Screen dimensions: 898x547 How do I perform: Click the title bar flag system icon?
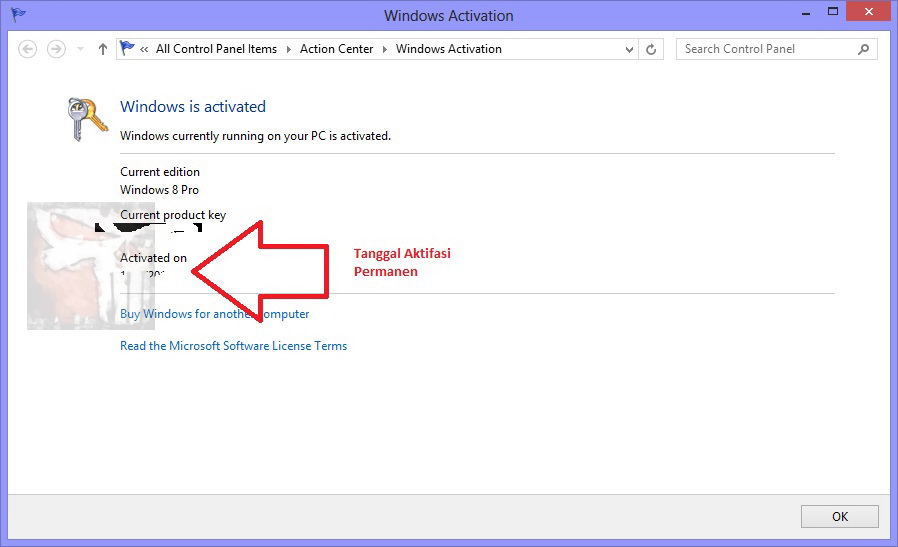tap(18, 14)
